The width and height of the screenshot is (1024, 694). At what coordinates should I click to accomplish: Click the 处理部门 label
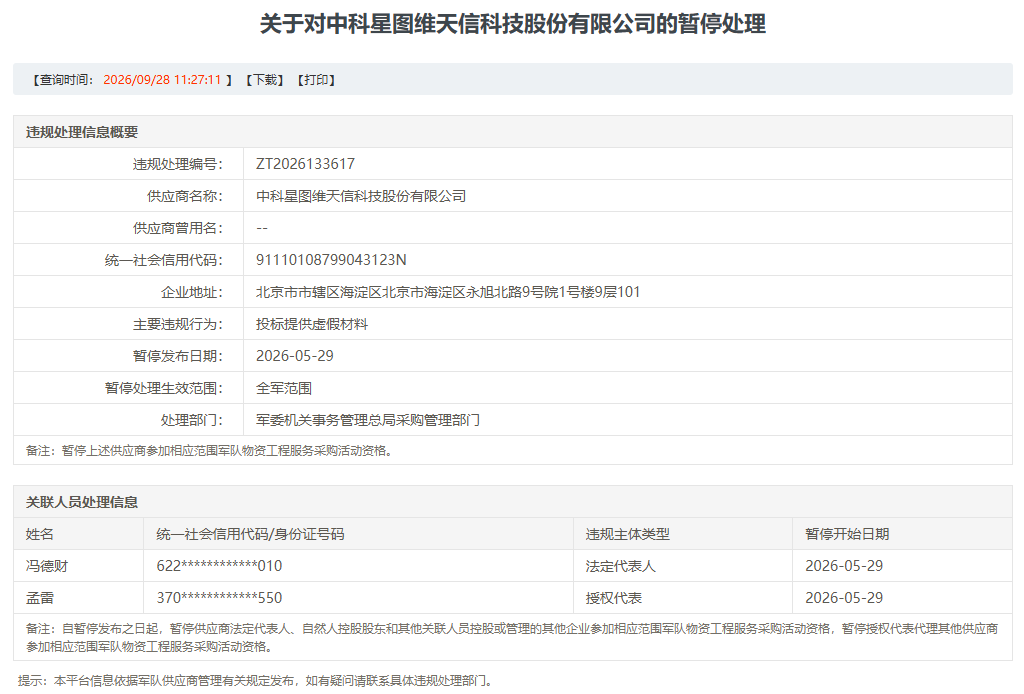click(x=192, y=420)
